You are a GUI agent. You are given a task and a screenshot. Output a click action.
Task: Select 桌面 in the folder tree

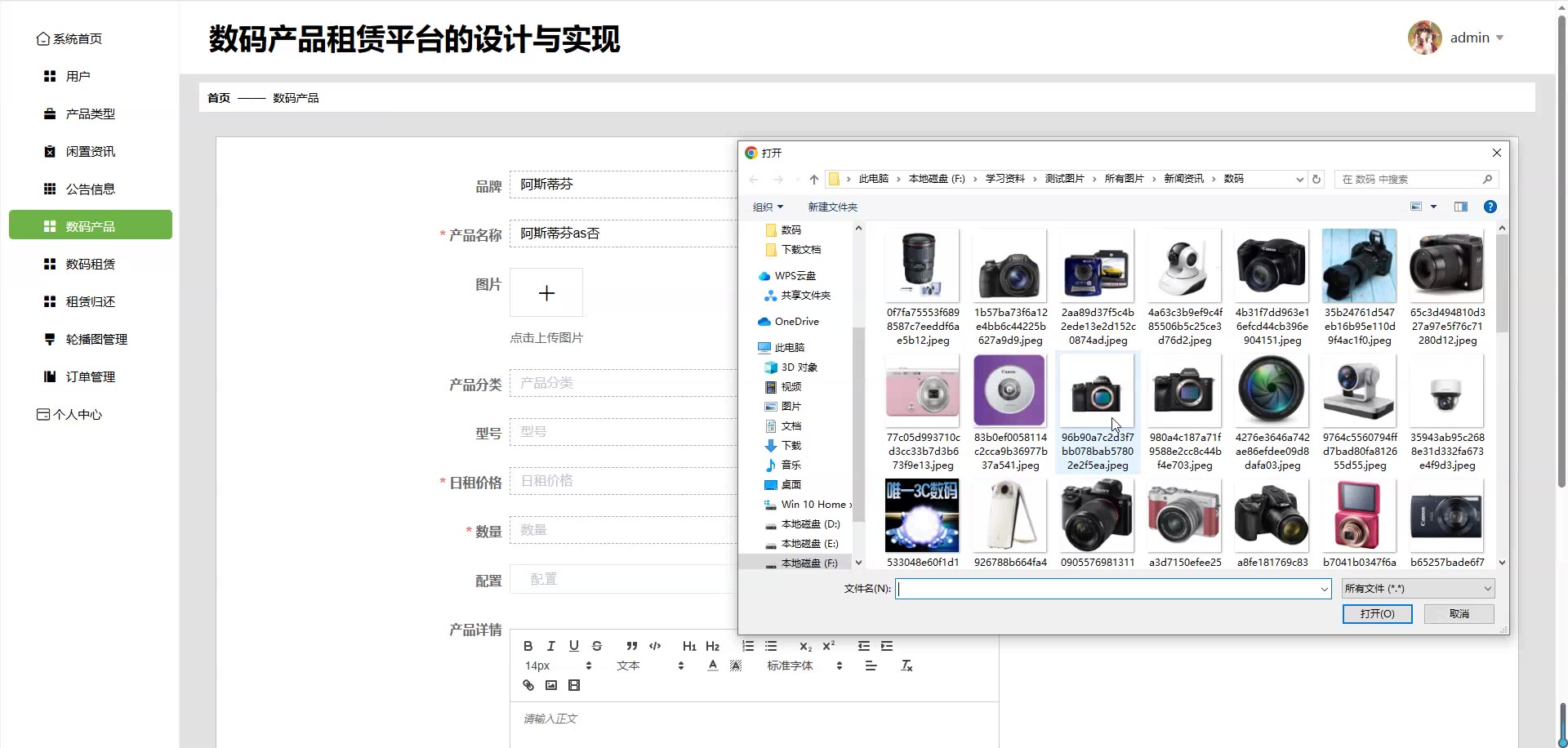791,485
